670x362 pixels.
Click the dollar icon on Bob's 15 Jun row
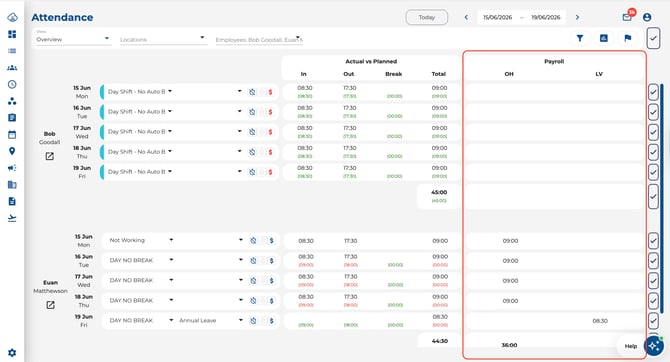click(x=270, y=92)
